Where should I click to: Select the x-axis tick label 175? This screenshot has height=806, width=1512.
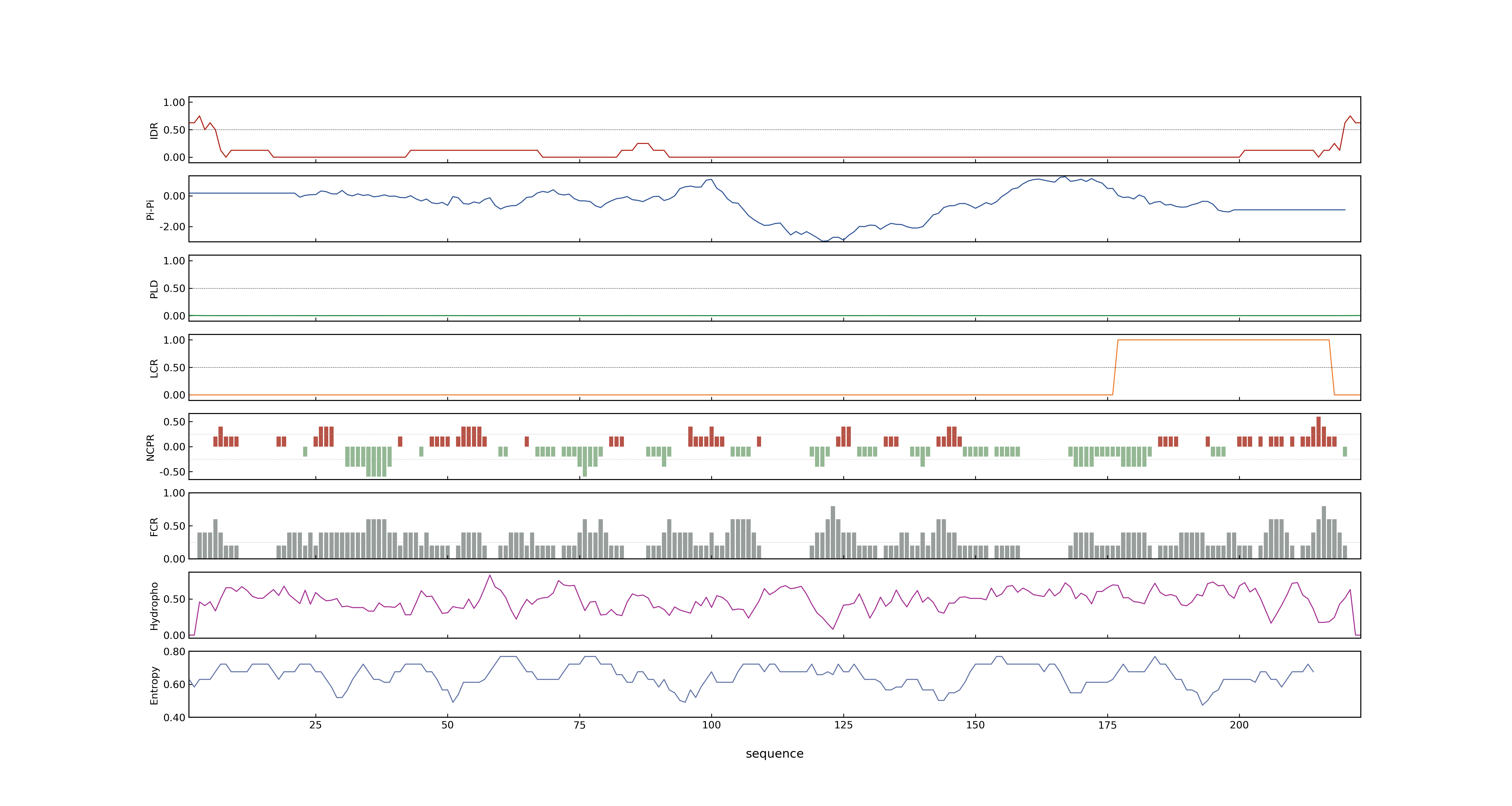point(1108,725)
